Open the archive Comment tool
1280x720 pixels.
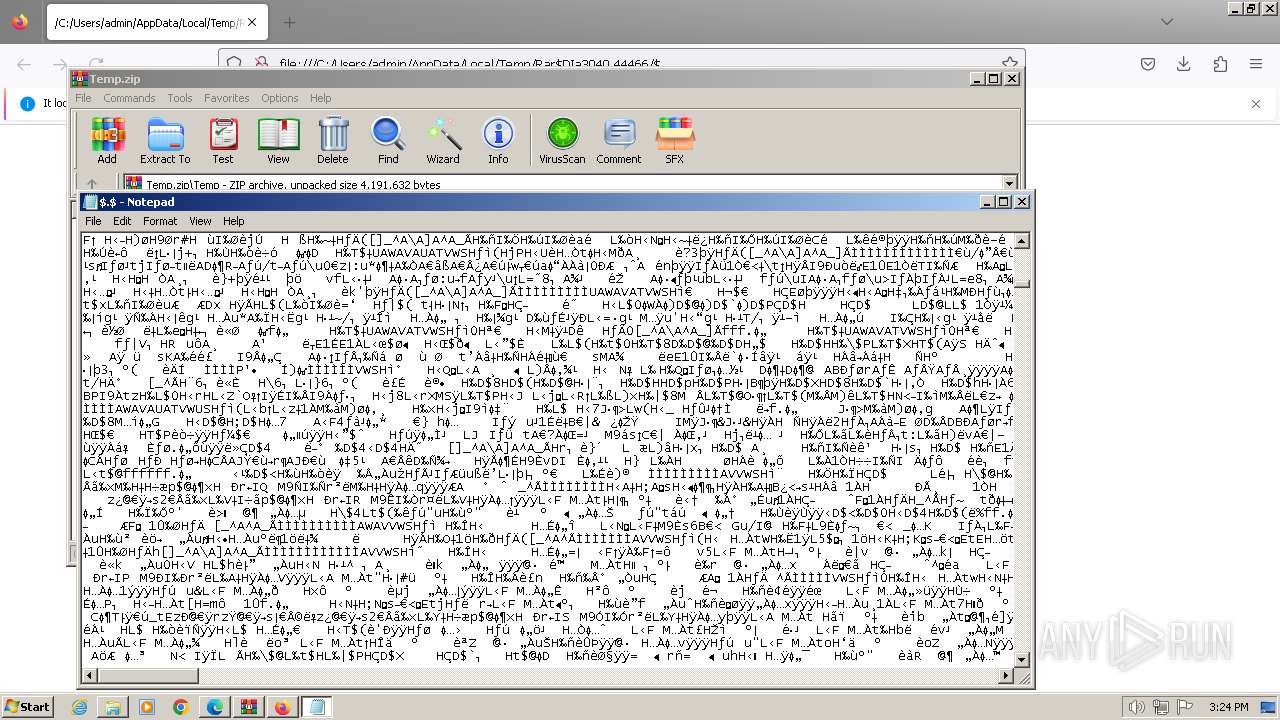(619, 140)
